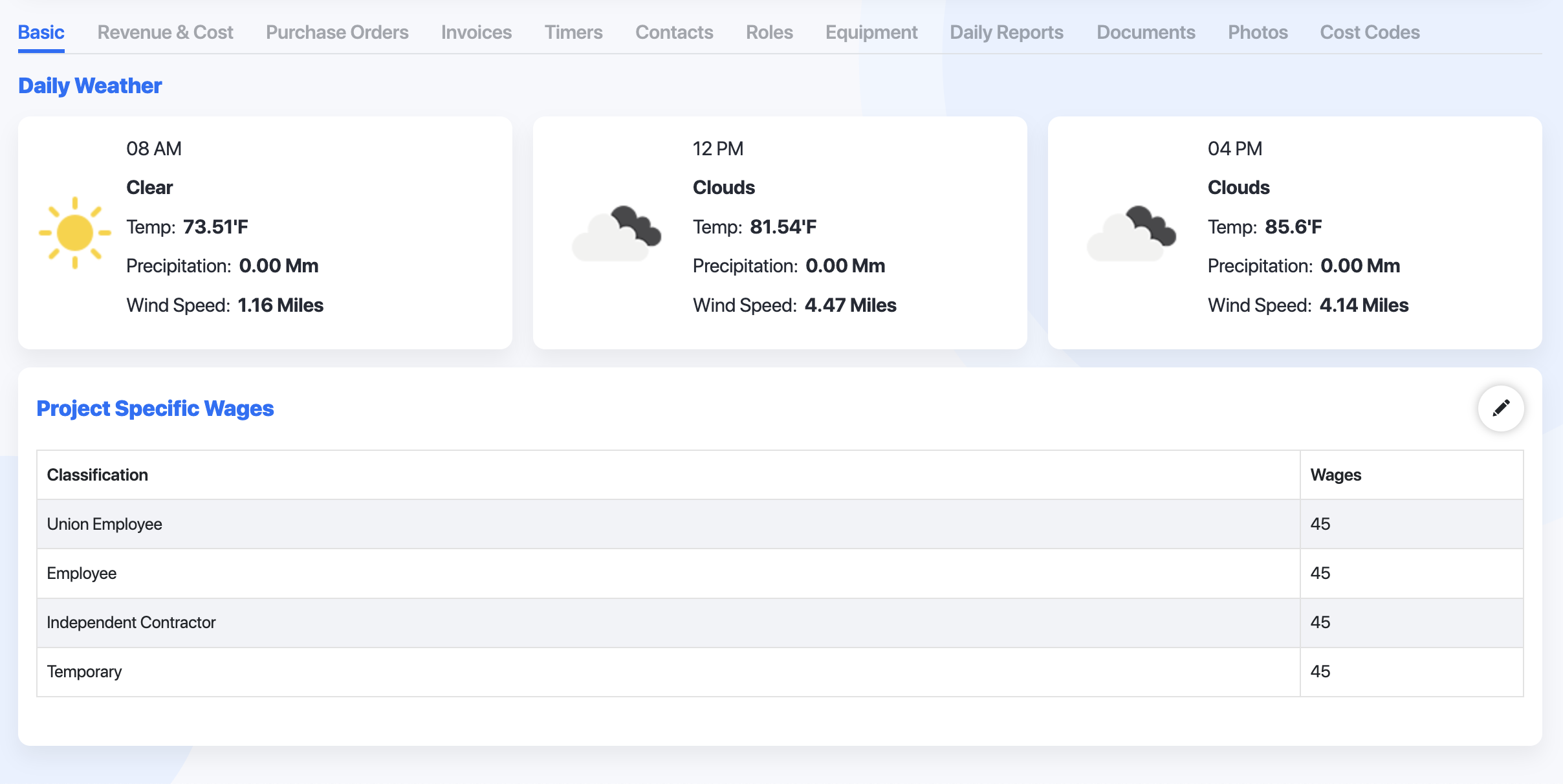Image resolution: width=1563 pixels, height=784 pixels.
Task: Go to the Cost Codes tab
Action: 1370,32
